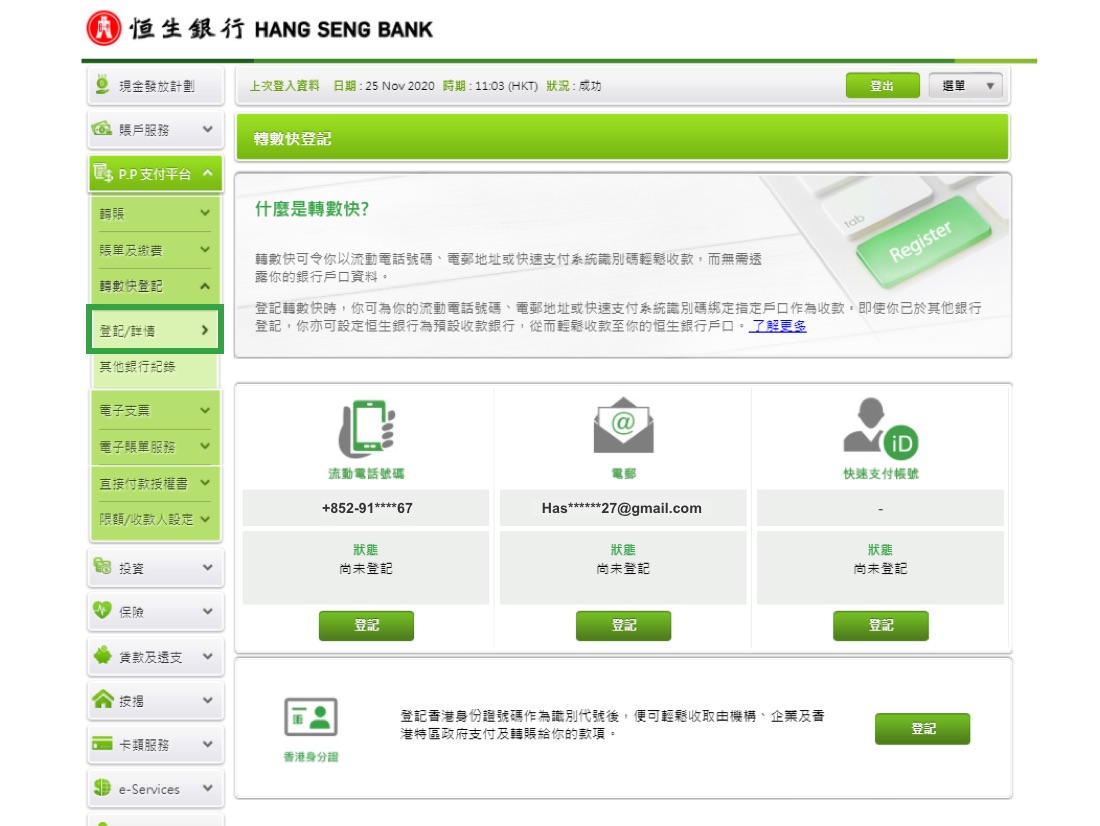The width and height of the screenshot is (1100, 826).
Task: Click the HANG SENG BANK name text
Action: (344, 29)
